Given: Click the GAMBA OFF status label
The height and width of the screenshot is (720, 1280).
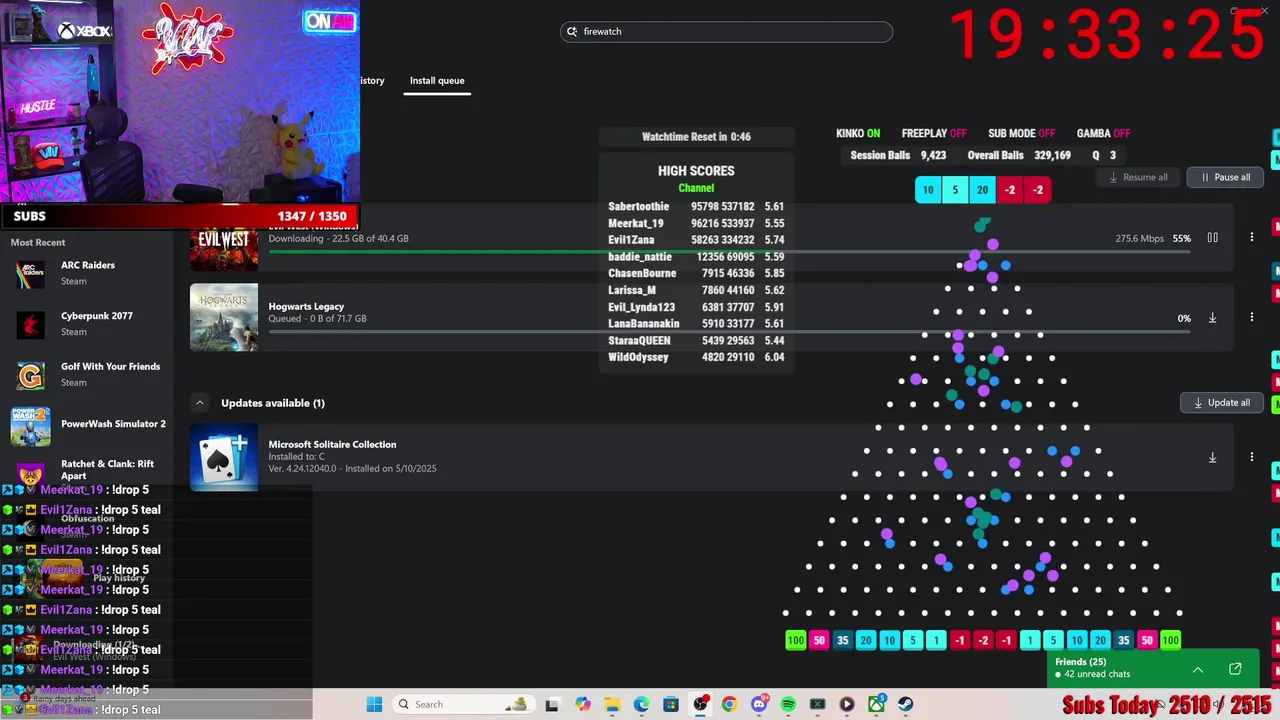Looking at the screenshot, I should click(x=1103, y=133).
